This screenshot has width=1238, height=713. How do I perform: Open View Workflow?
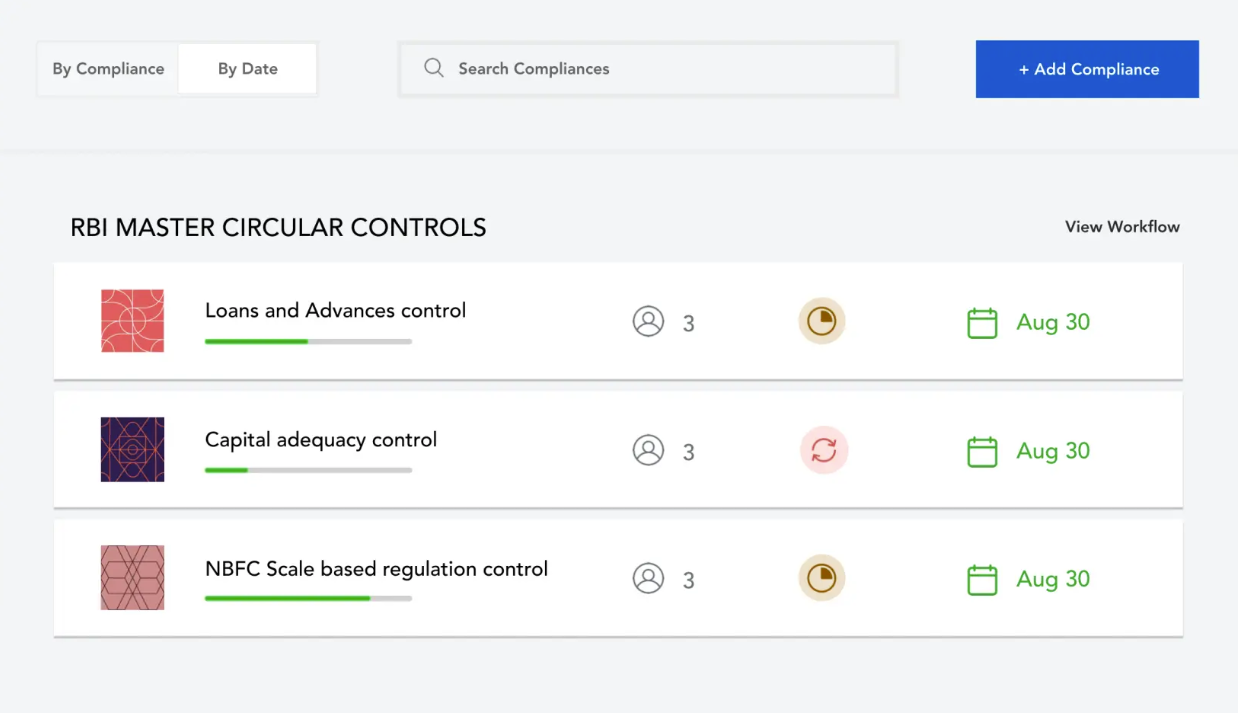point(1122,227)
